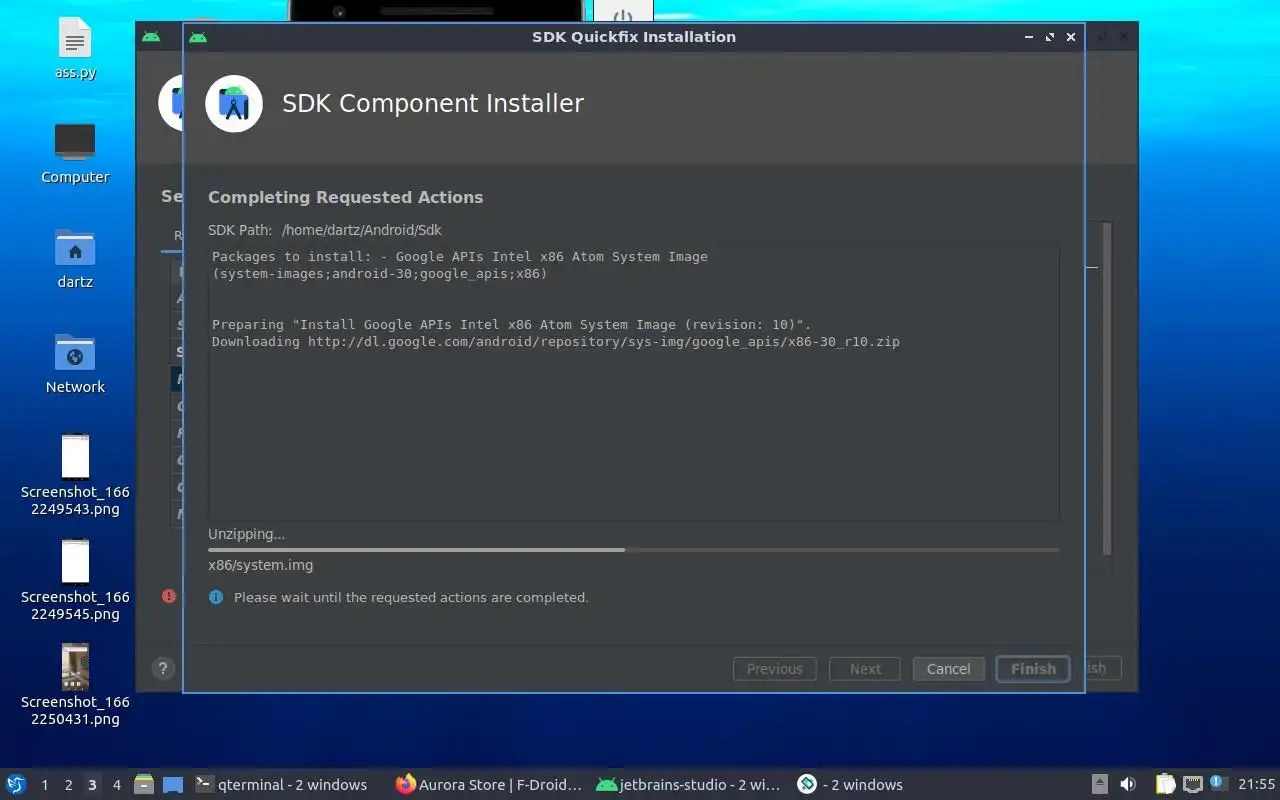Click the blue info icon beside Please wait

[x=216, y=597]
